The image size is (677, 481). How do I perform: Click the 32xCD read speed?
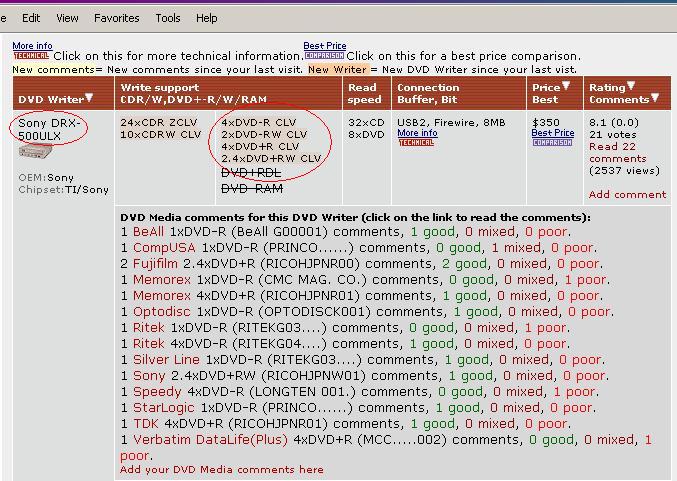coord(366,123)
